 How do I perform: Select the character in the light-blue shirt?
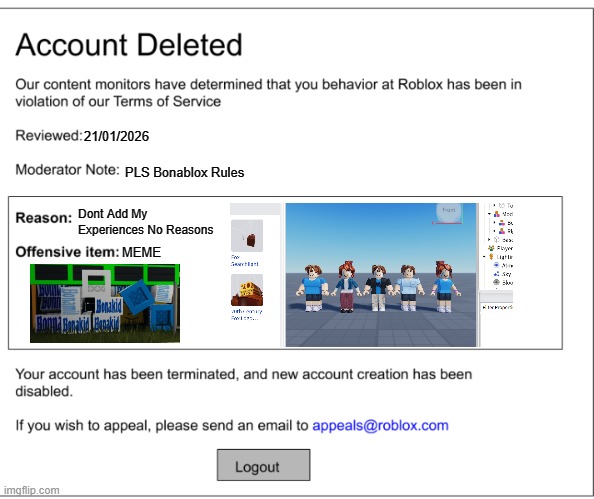(408, 288)
